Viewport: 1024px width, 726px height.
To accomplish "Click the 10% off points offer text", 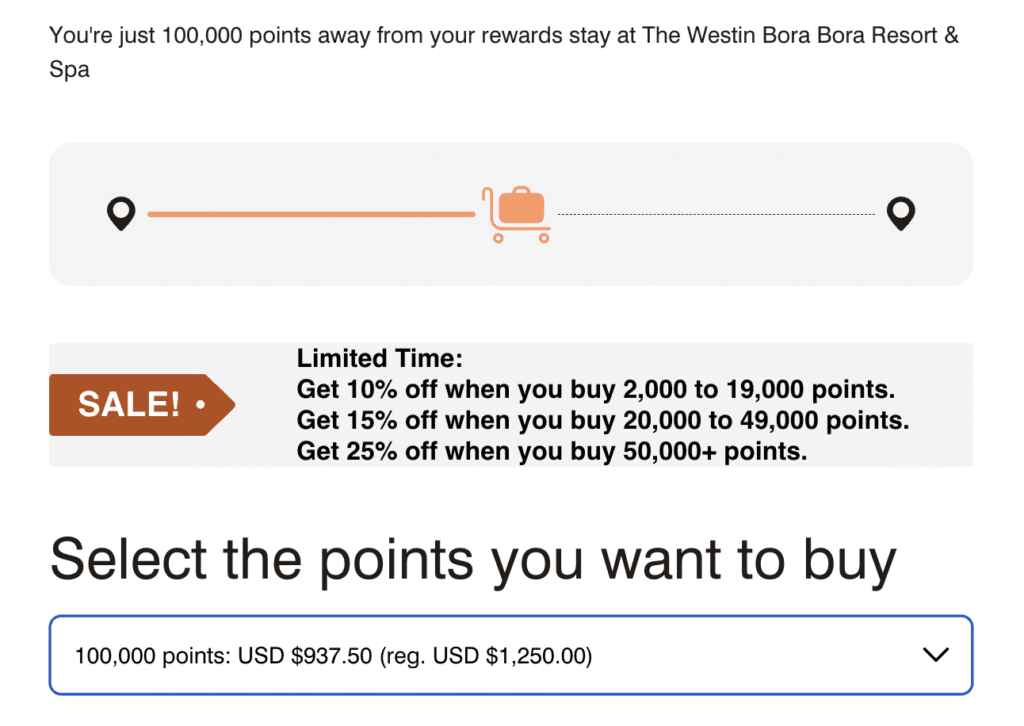I will (x=602, y=390).
